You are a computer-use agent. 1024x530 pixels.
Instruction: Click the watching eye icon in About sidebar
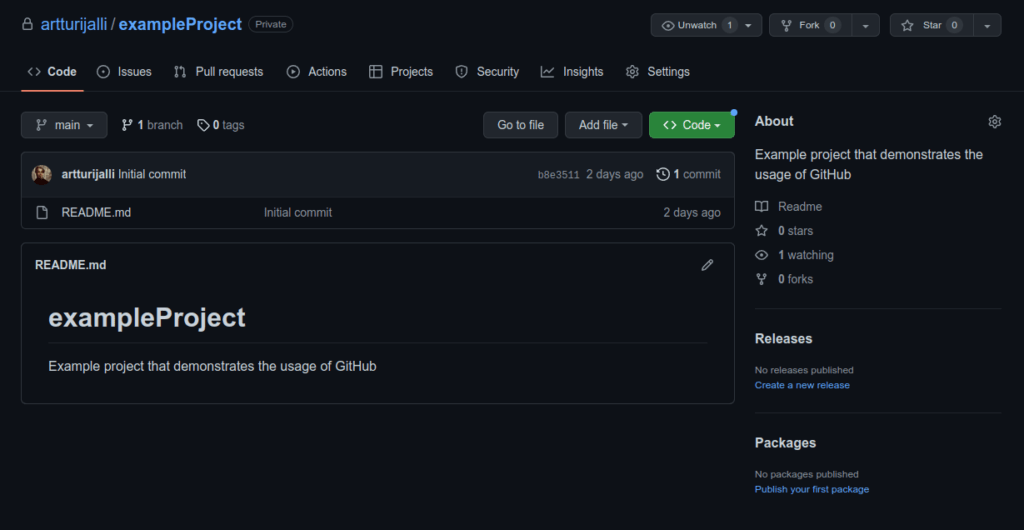tap(761, 255)
